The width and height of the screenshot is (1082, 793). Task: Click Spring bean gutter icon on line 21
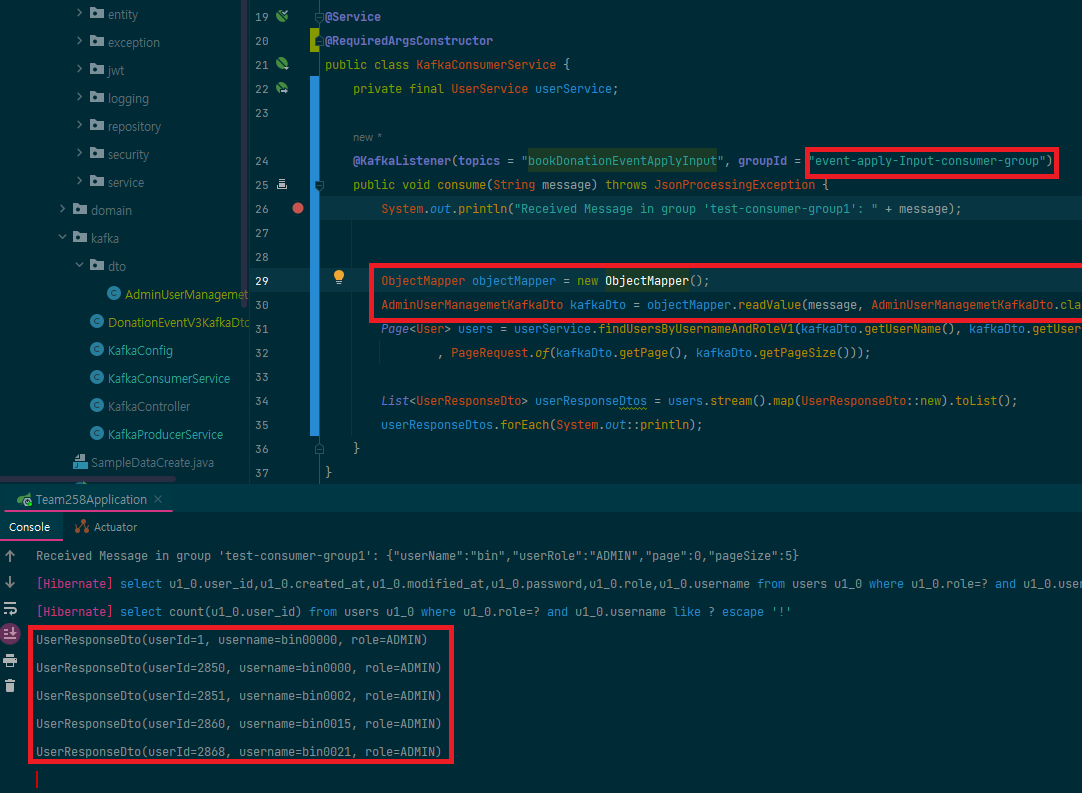(282, 64)
